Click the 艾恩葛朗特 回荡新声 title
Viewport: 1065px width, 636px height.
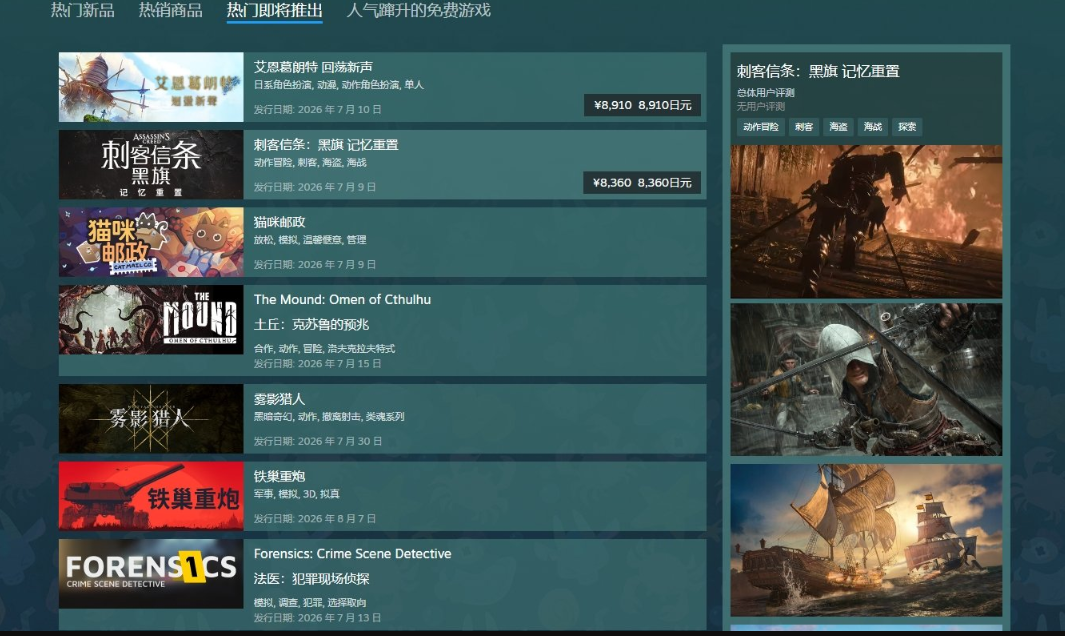pos(313,67)
